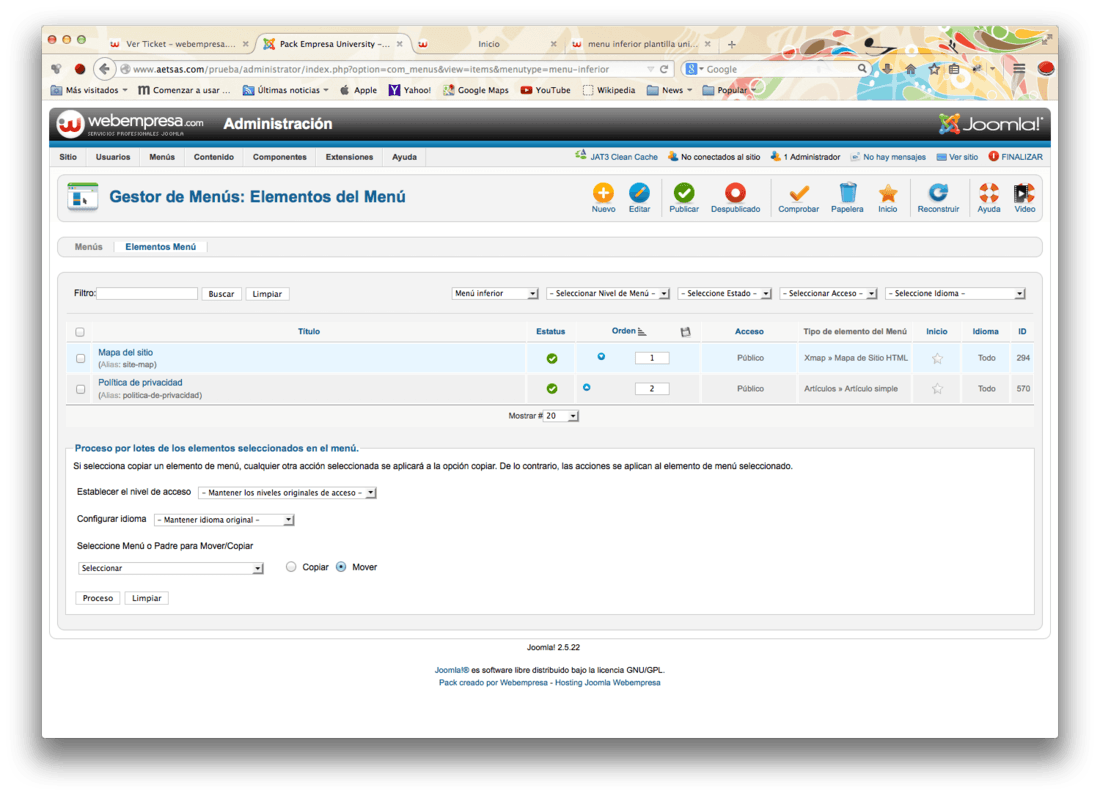Screen dimensions: 1100x796
Task: Click the bookmark star in browser toolbar
Action: (x=934, y=69)
